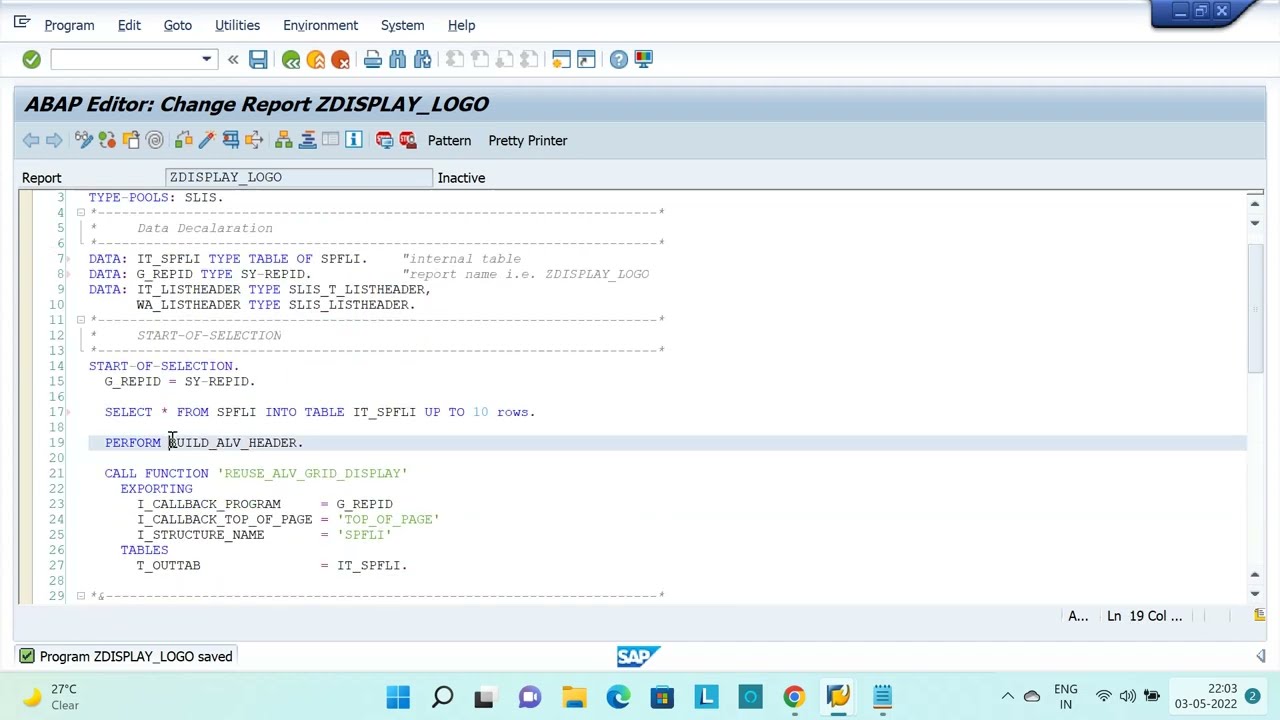Click 'REUSE_ALV_GRID_DISPLAY' function name text

pos(312,474)
